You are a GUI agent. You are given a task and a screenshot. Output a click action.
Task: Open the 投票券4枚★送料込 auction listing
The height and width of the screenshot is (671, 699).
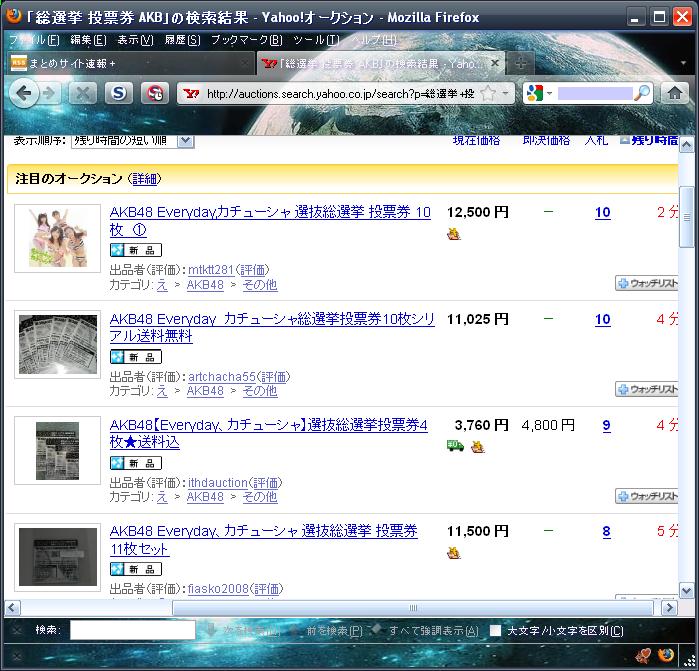click(x=268, y=433)
